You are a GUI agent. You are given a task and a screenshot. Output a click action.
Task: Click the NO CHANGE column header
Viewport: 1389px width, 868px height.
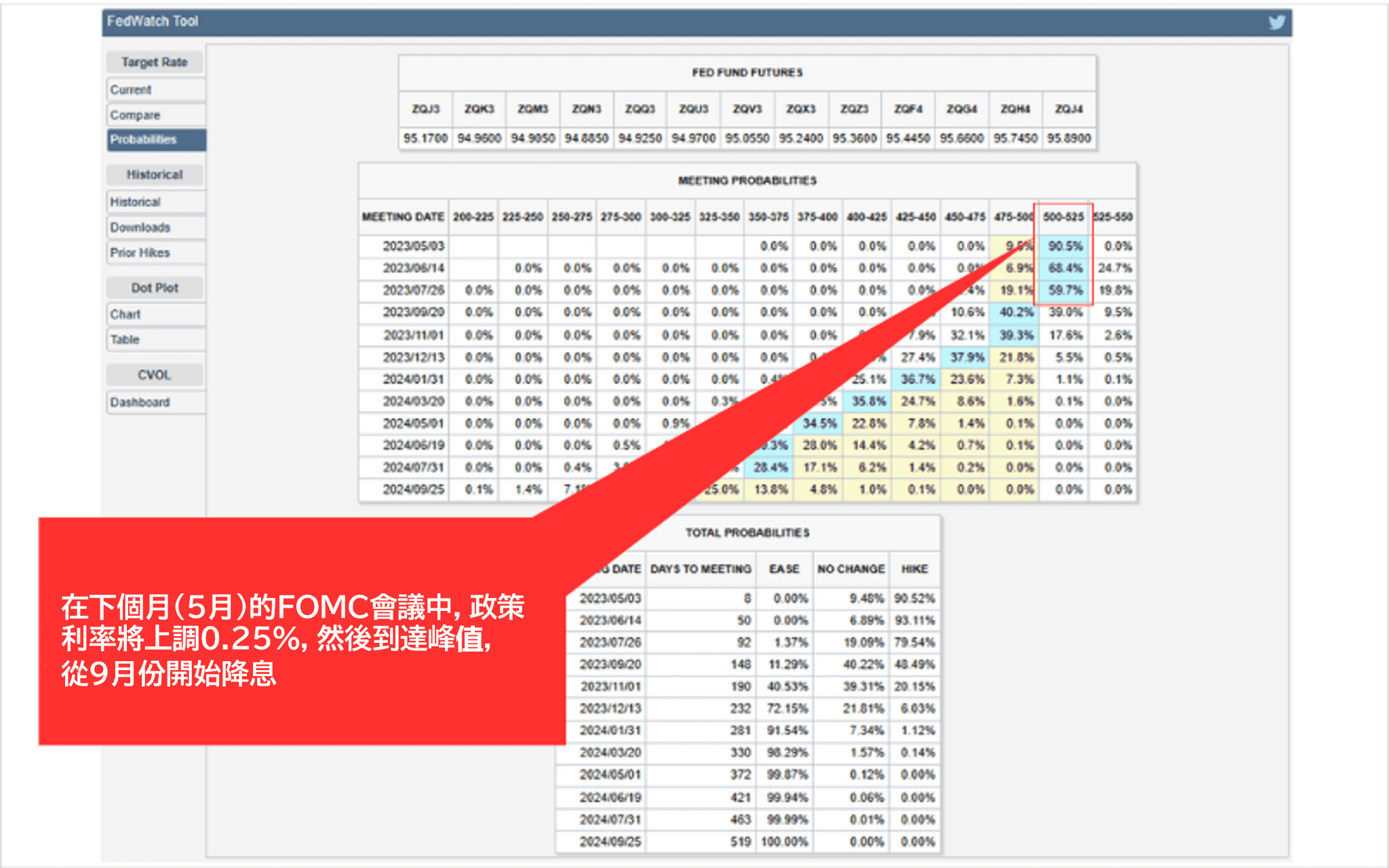(850, 569)
